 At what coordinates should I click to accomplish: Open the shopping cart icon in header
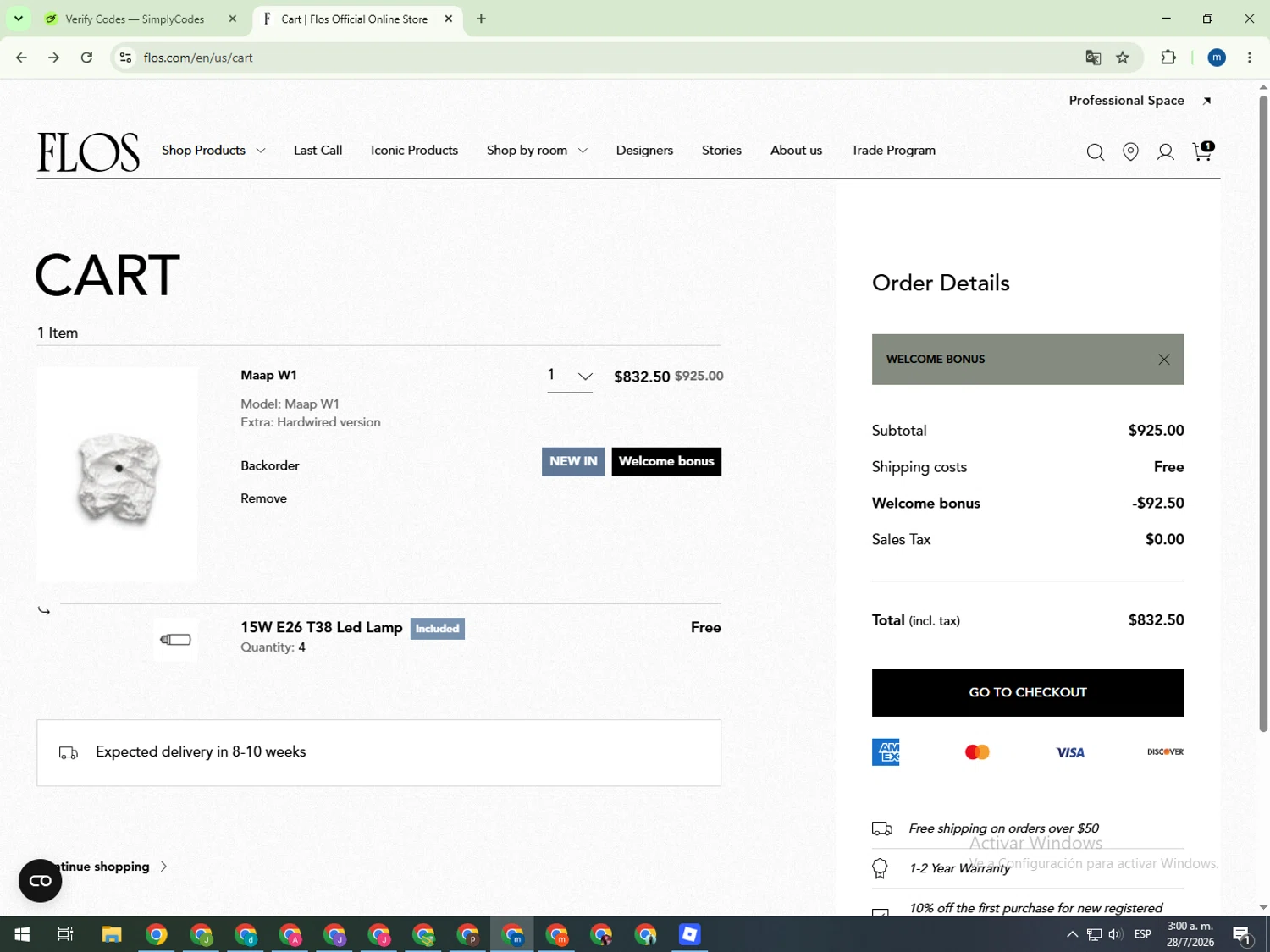click(x=1203, y=151)
